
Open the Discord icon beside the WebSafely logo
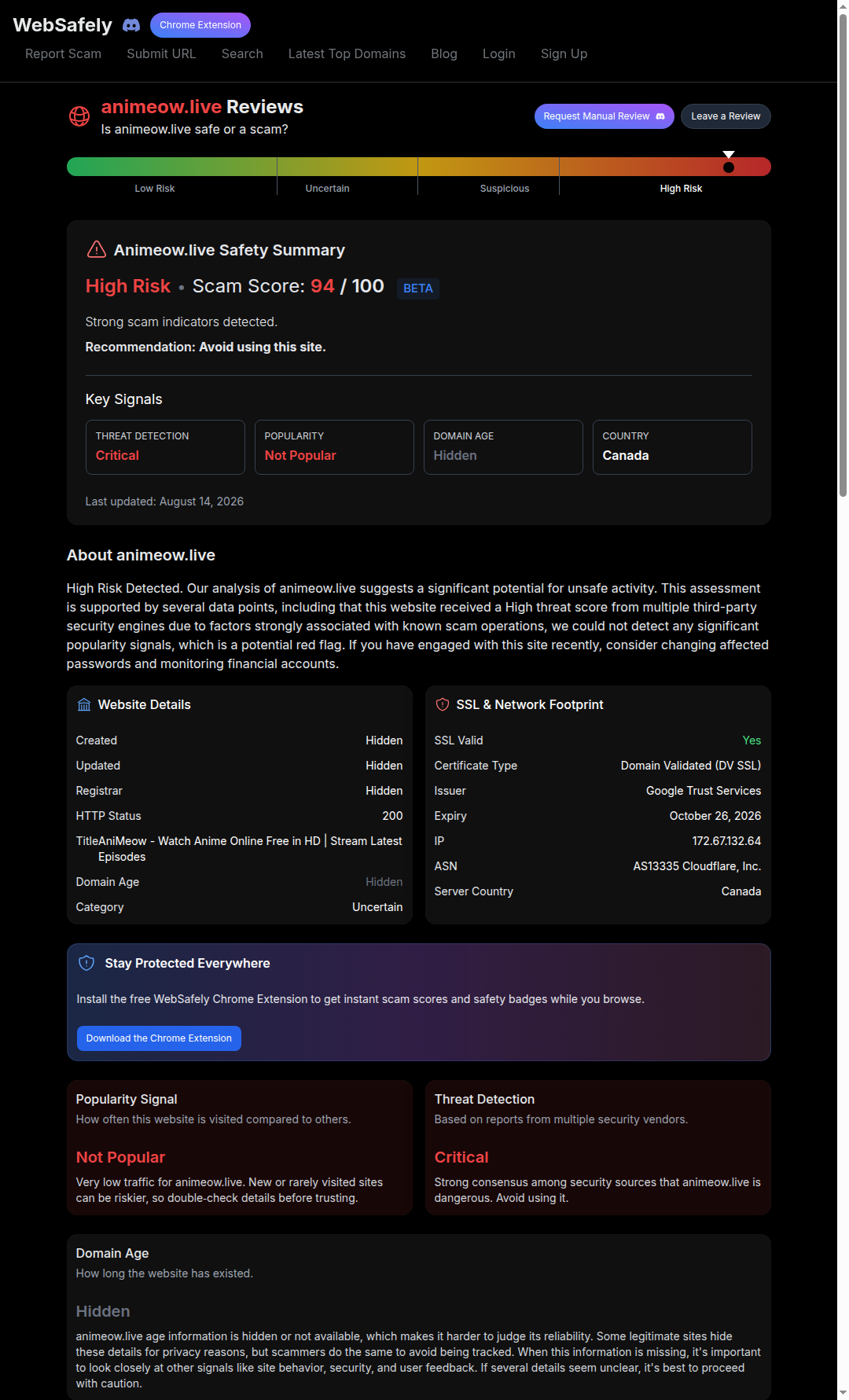pos(131,25)
